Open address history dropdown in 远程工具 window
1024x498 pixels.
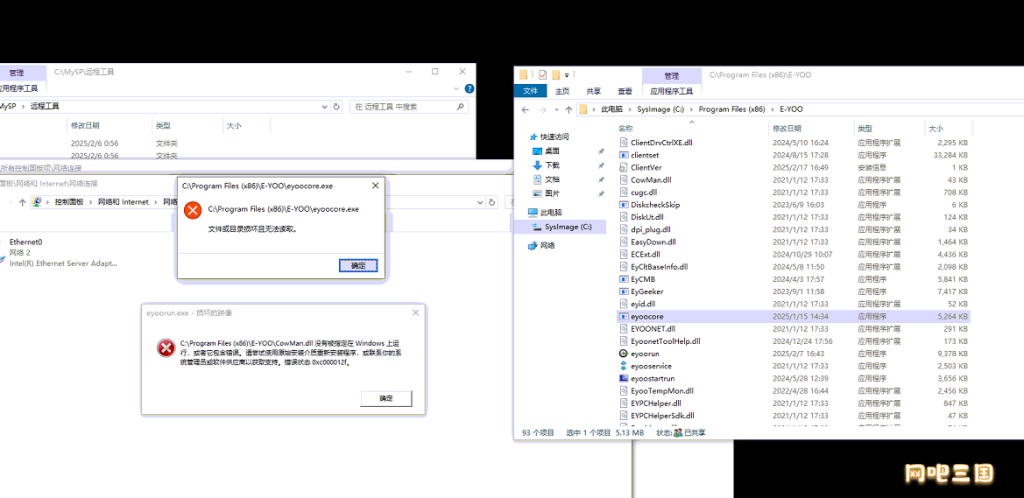(x=325, y=106)
